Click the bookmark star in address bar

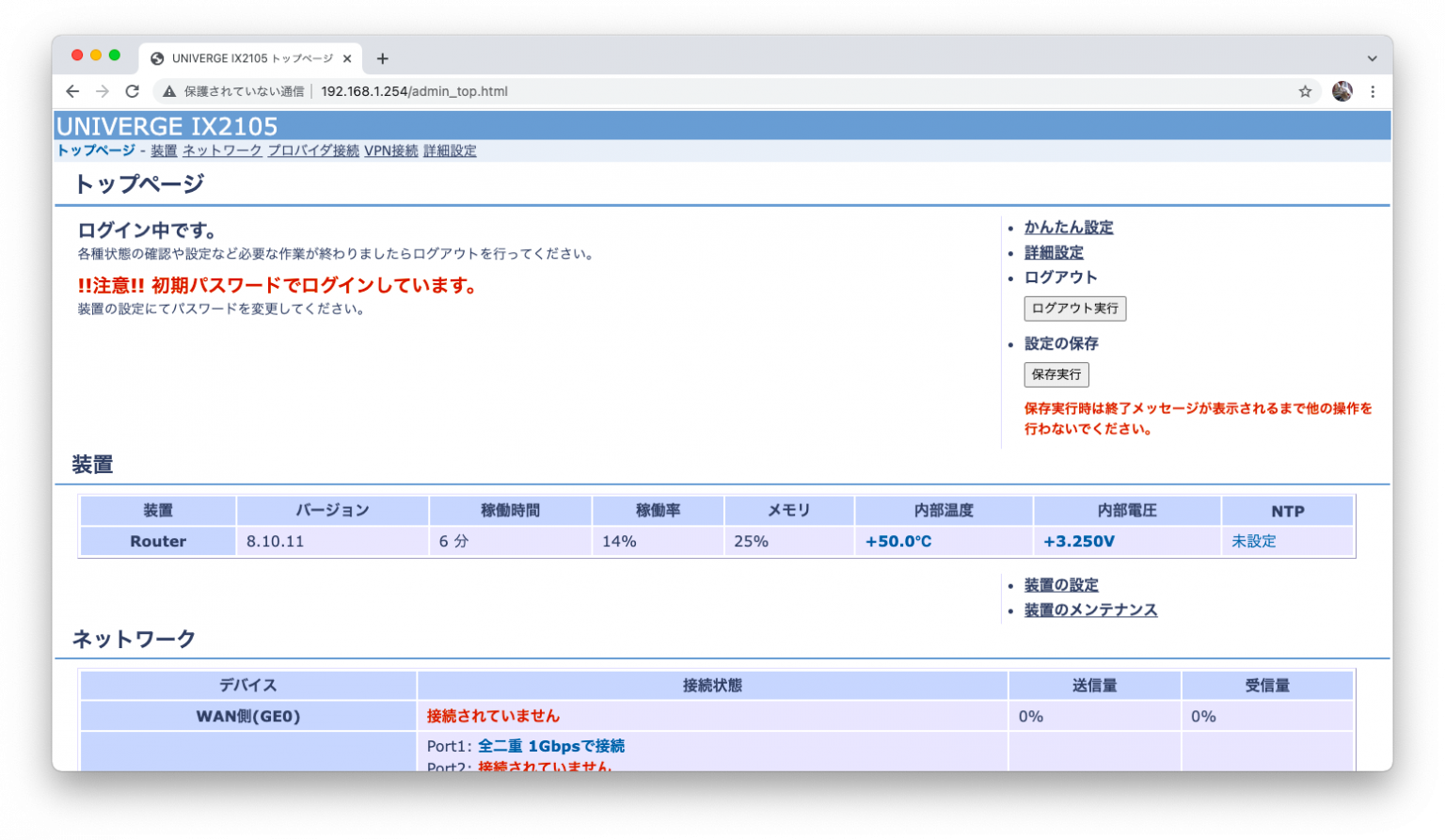coord(1306,91)
